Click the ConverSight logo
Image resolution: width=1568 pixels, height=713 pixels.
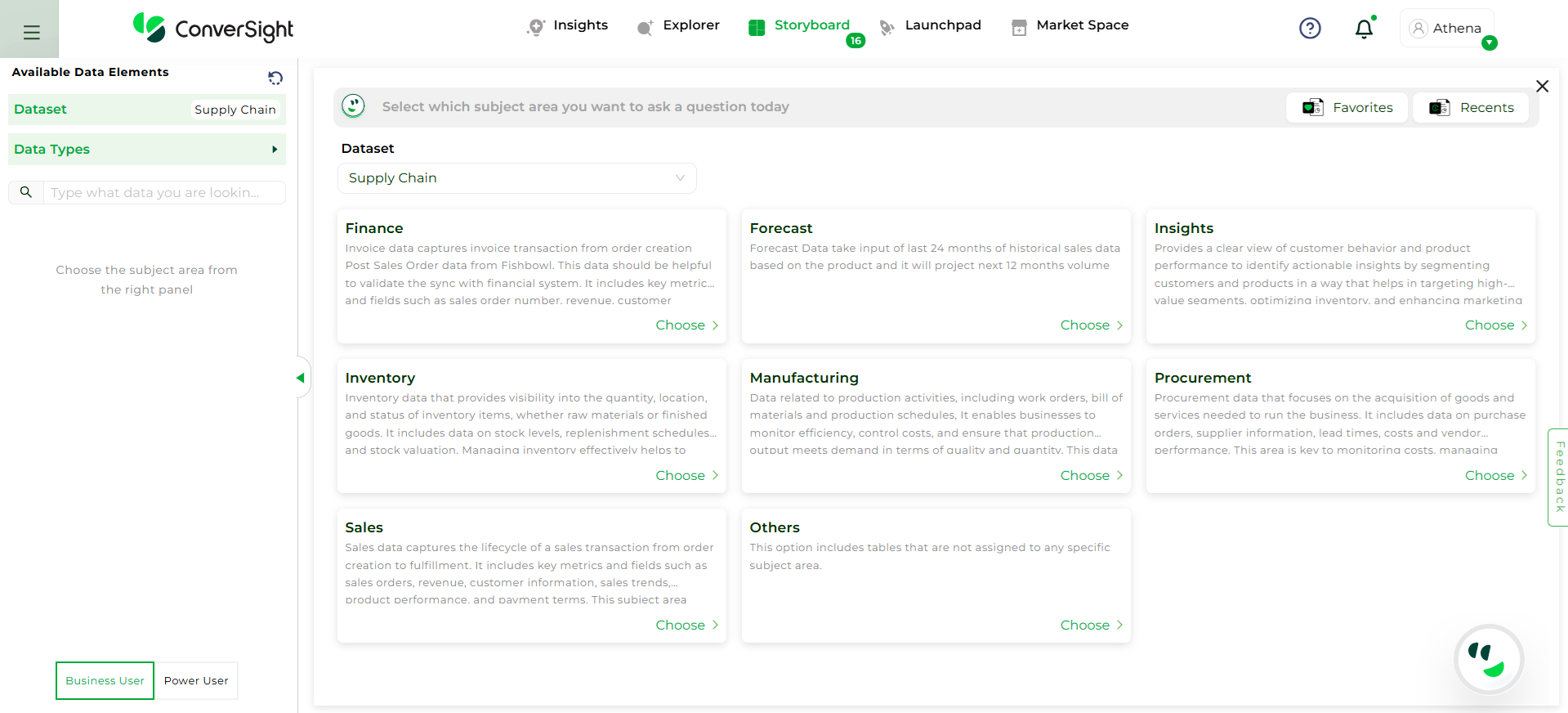[213, 29]
